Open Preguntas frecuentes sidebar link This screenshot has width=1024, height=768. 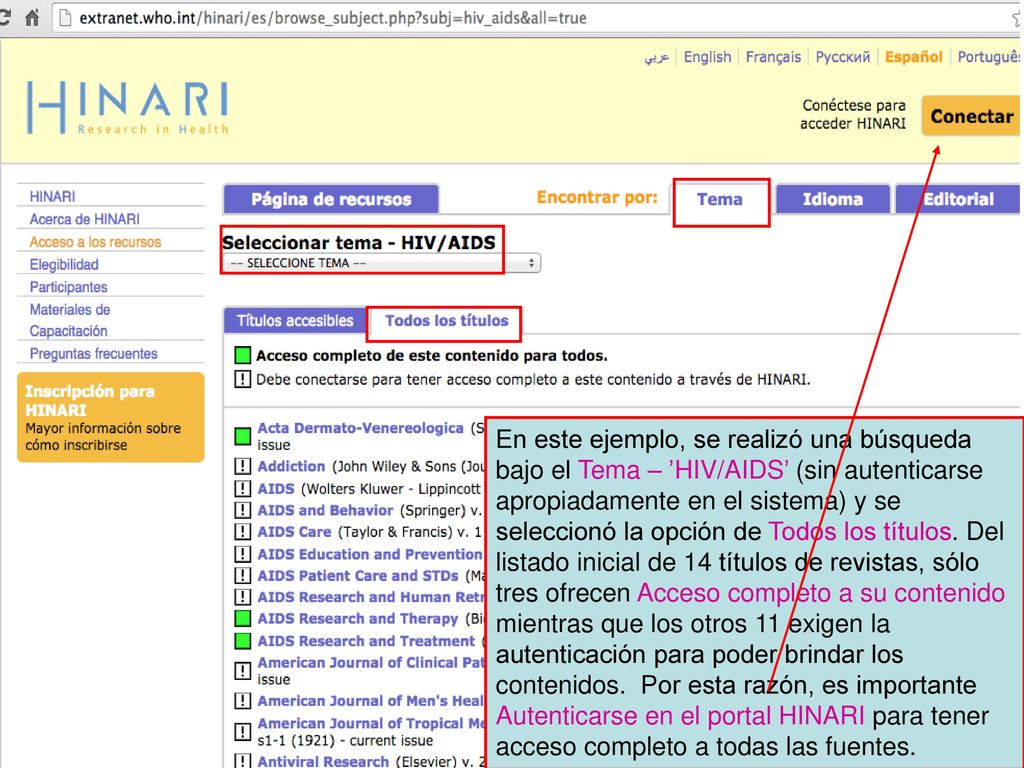[x=93, y=353]
